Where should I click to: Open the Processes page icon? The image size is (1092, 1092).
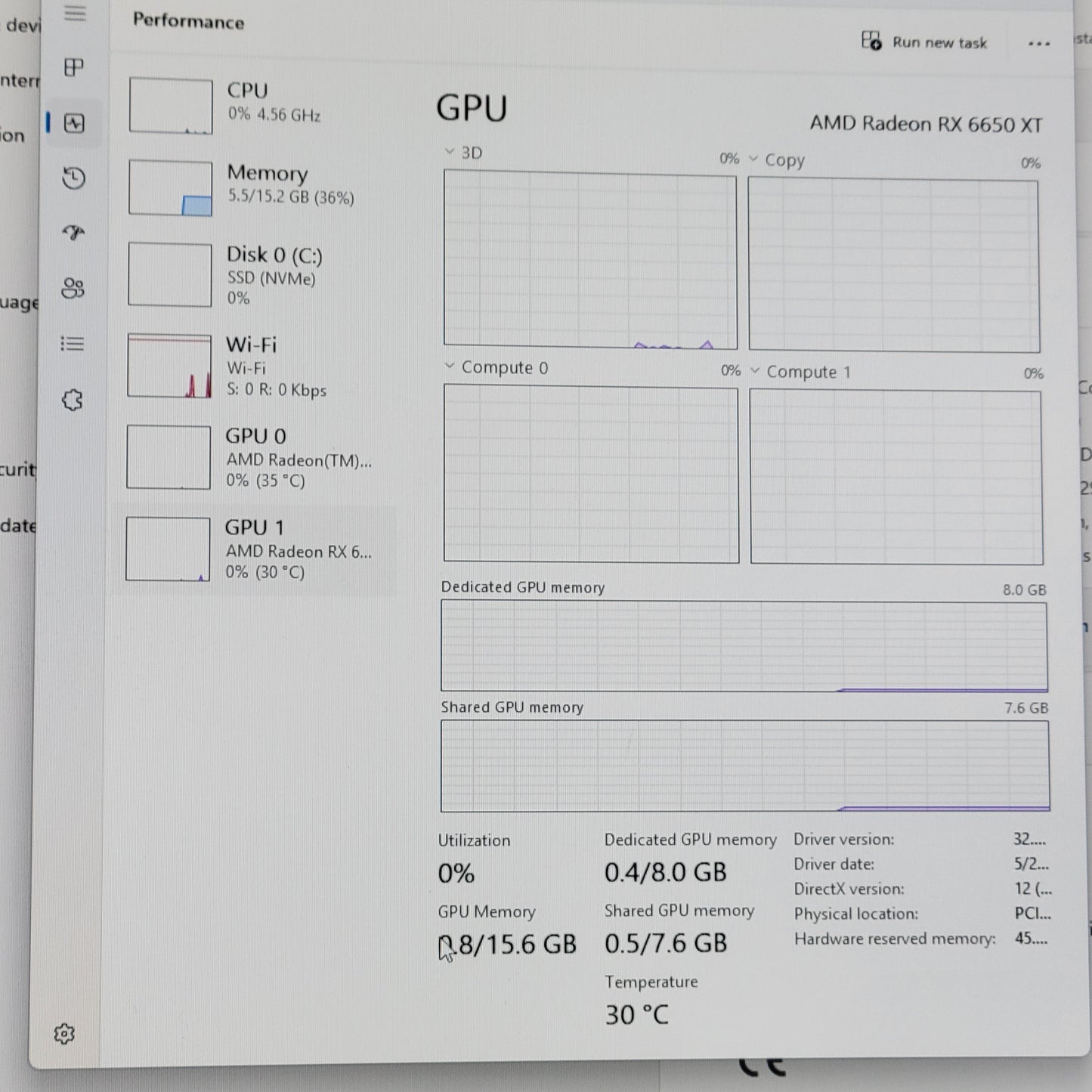pyautogui.click(x=74, y=67)
